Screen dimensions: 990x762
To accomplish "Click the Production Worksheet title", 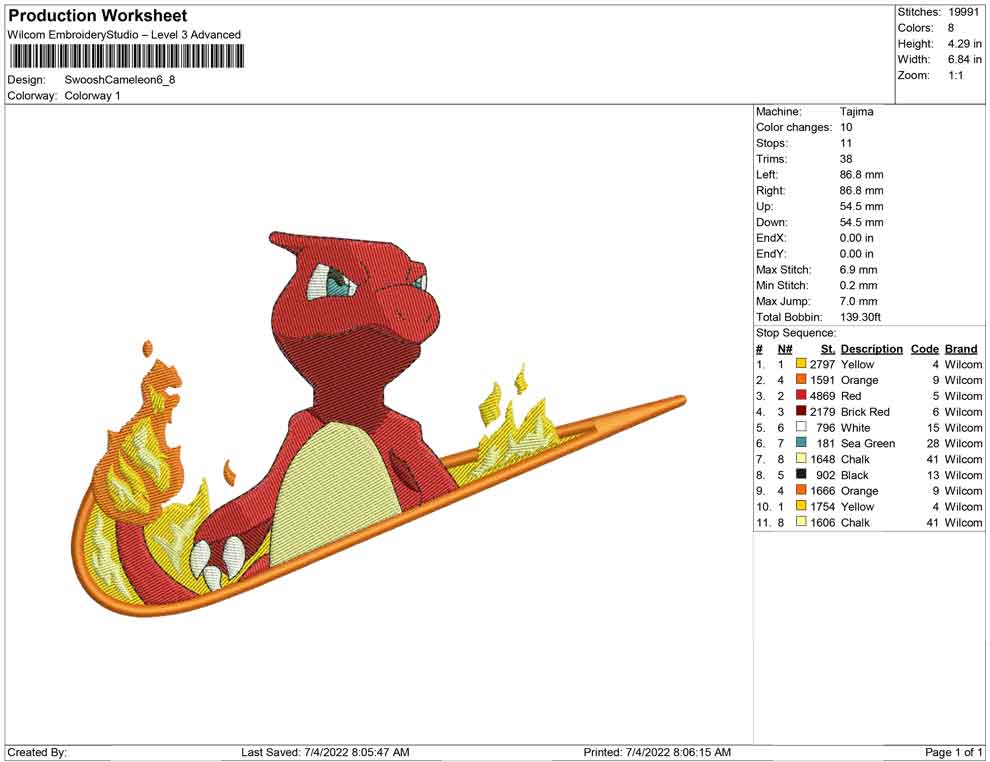I will coord(98,16).
